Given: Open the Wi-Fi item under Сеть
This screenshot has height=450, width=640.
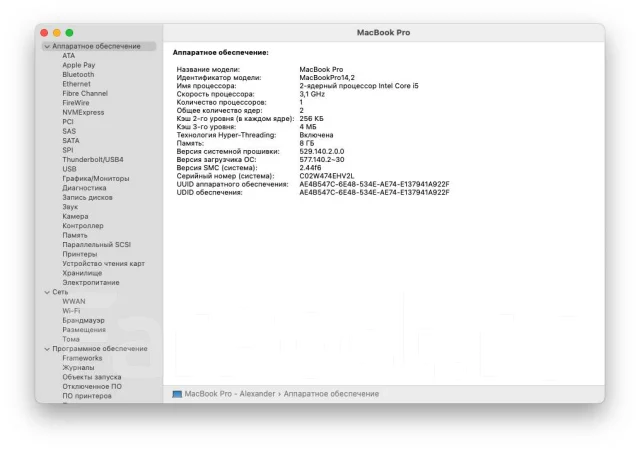Looking at the screenshot, I should (x=71, y=311).
